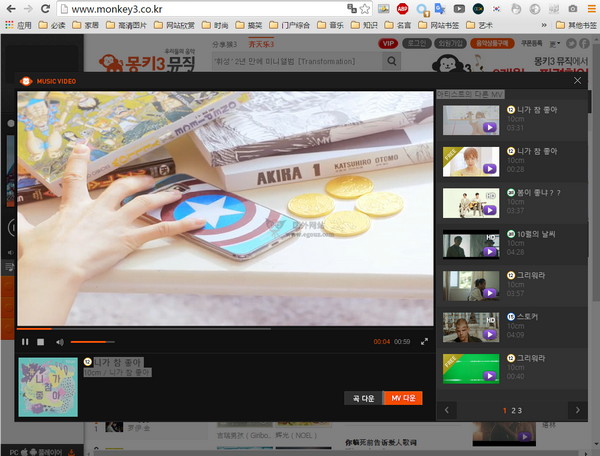Screen dimensions: 600x456
Task: Click the 봄이 좋냐?? title text
Action: [539, 193]
